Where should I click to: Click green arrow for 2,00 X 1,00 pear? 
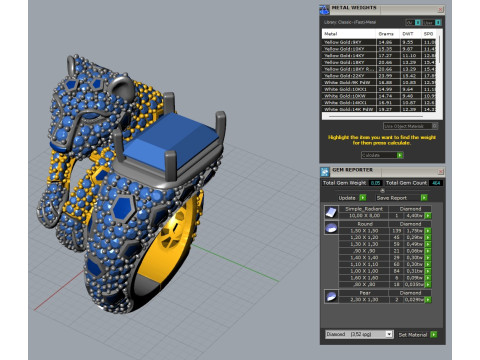[428, 300]
